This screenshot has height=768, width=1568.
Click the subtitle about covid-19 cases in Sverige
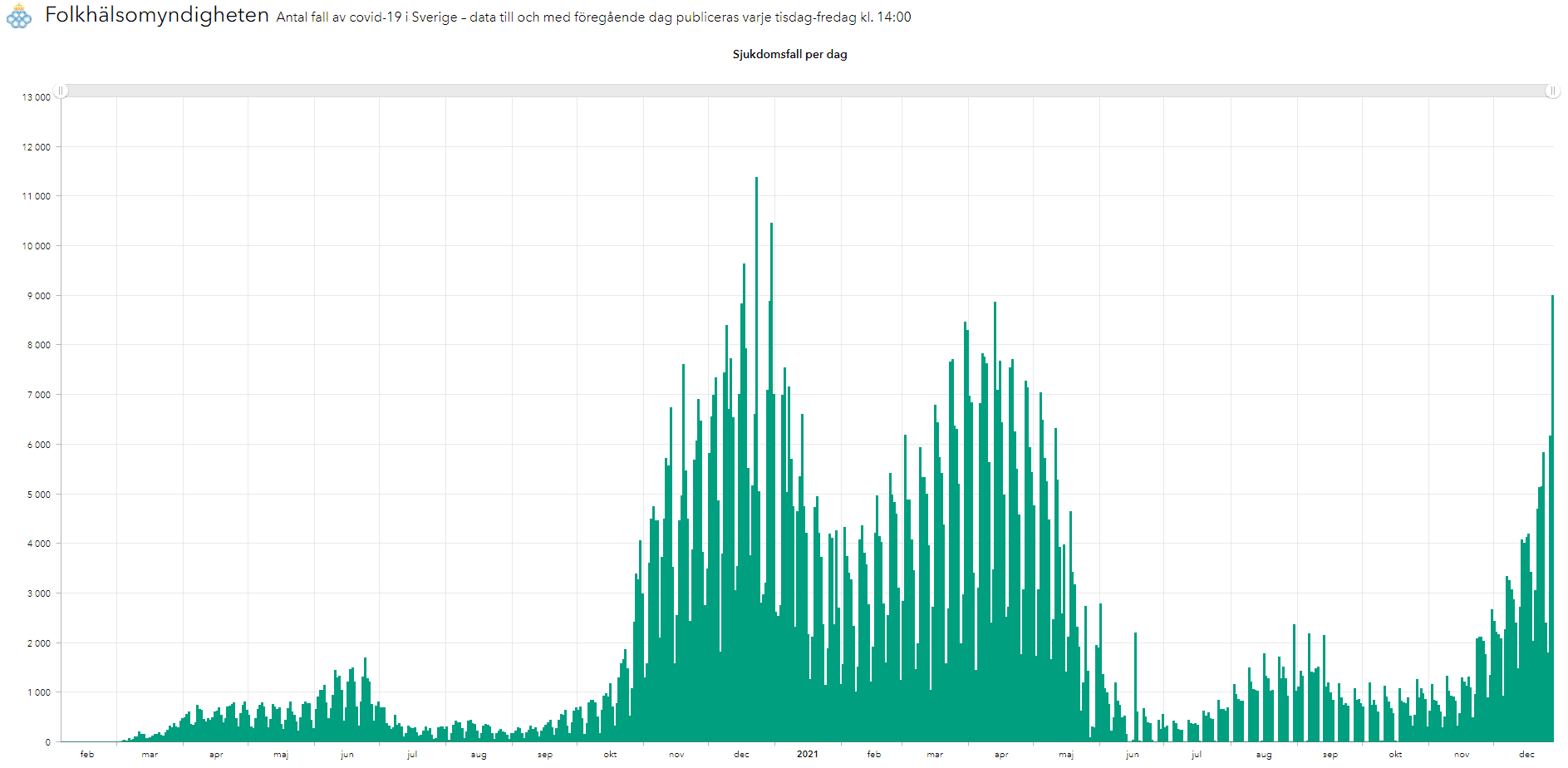pos(593,17)
